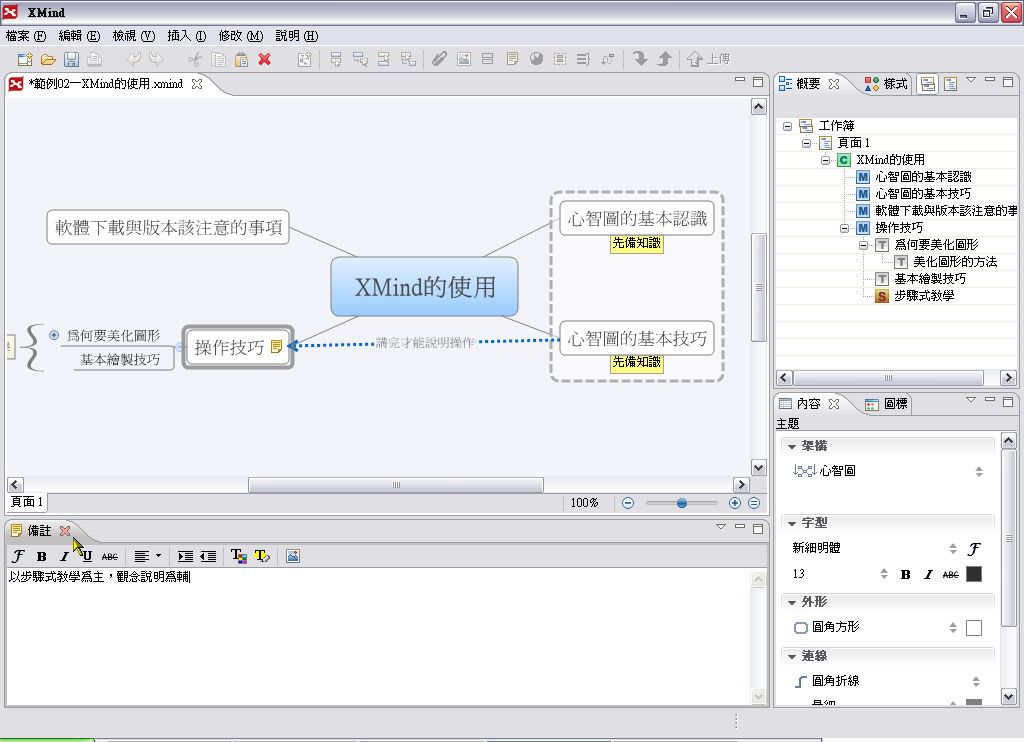Click the zoom out minus button
1024x742 pixels.
pyautogui.click(x=628, y=503)
